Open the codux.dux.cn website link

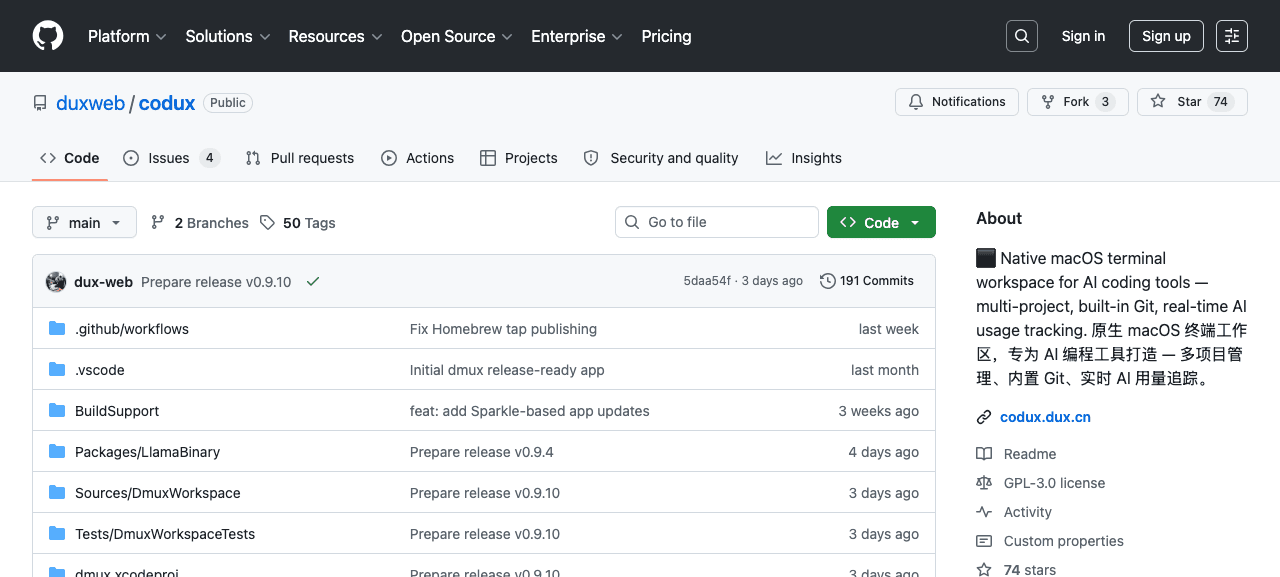(x=1045, y=417)
